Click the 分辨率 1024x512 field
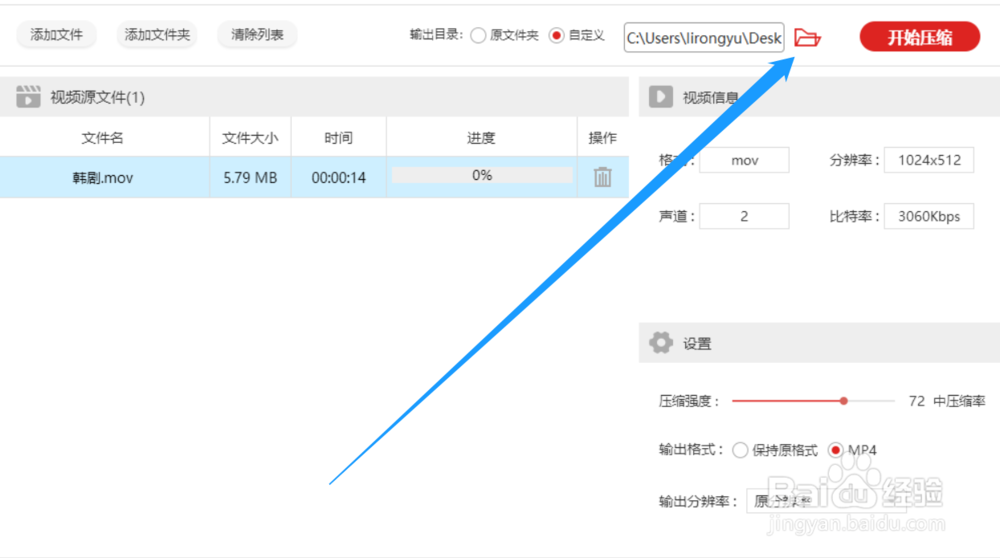1000x558 pixels. click(929, 160)
